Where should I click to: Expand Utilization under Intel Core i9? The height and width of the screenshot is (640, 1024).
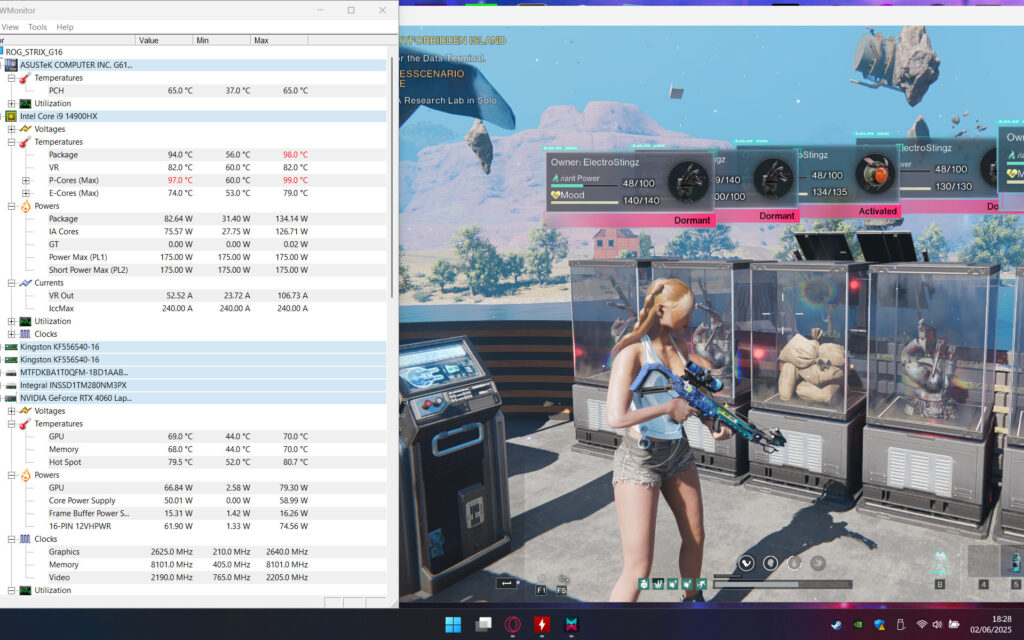click(x=11, y=321)
